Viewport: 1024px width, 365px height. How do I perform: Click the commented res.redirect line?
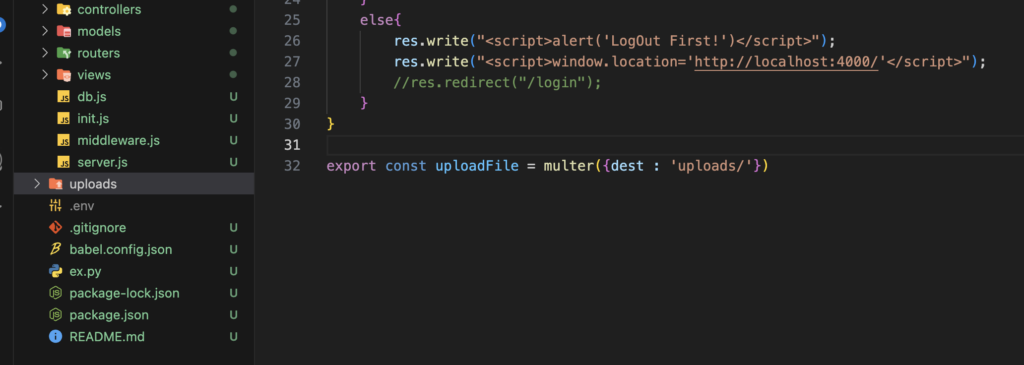point(497,83)
